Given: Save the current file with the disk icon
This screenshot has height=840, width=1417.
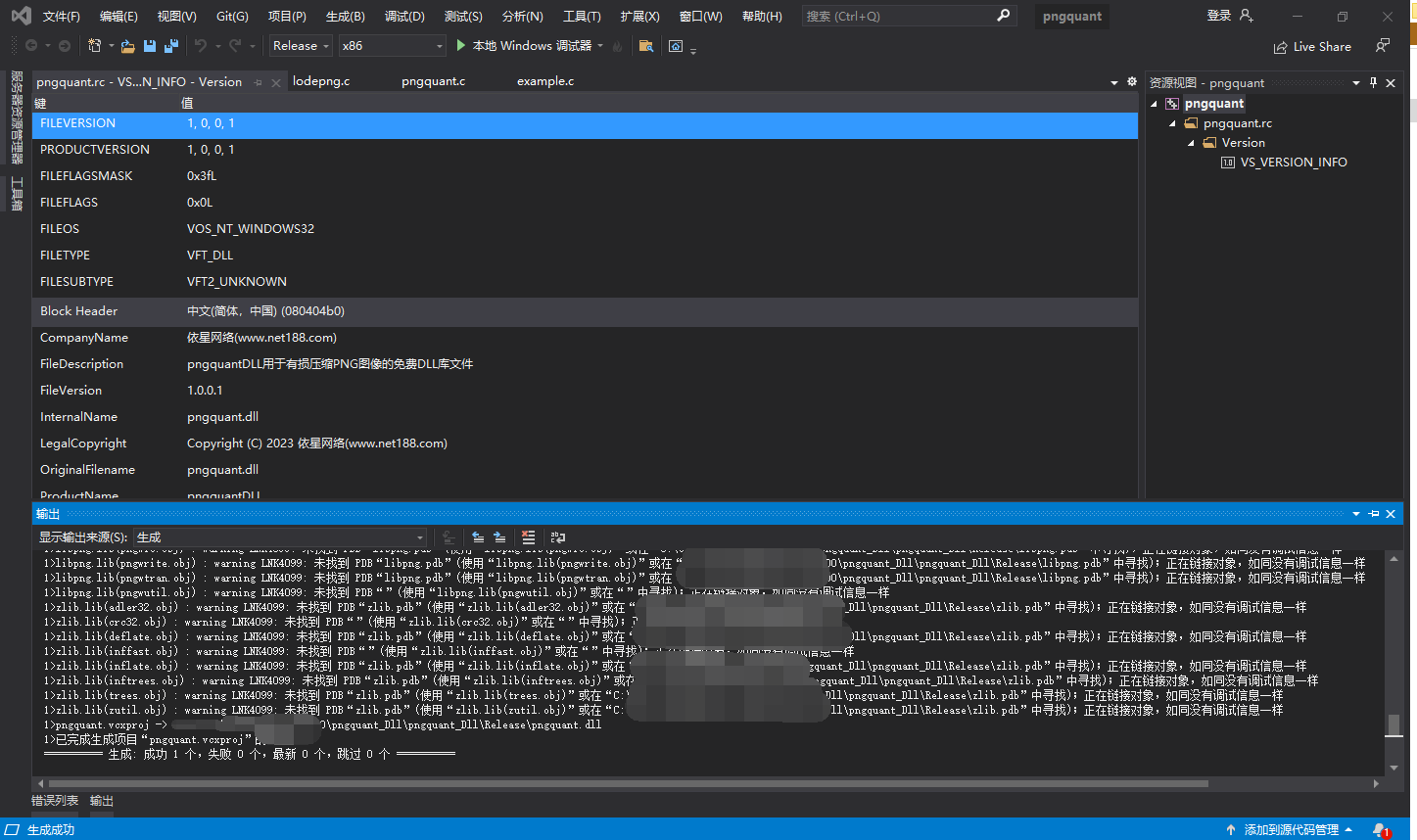Looking at the screenshot, I should pyautogui.click(x=150, y=46).
